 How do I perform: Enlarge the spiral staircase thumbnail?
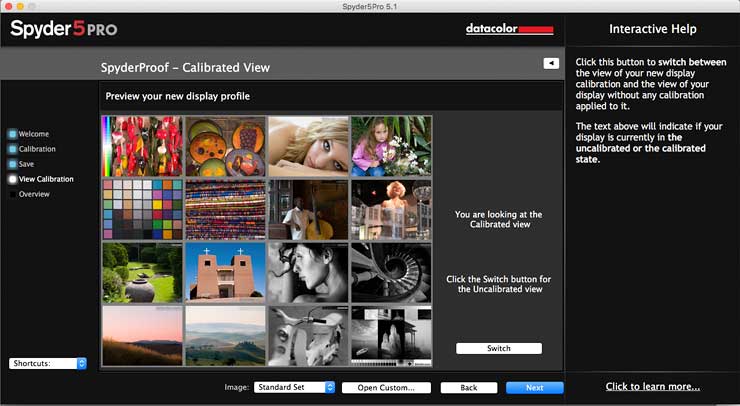(391, 273)
